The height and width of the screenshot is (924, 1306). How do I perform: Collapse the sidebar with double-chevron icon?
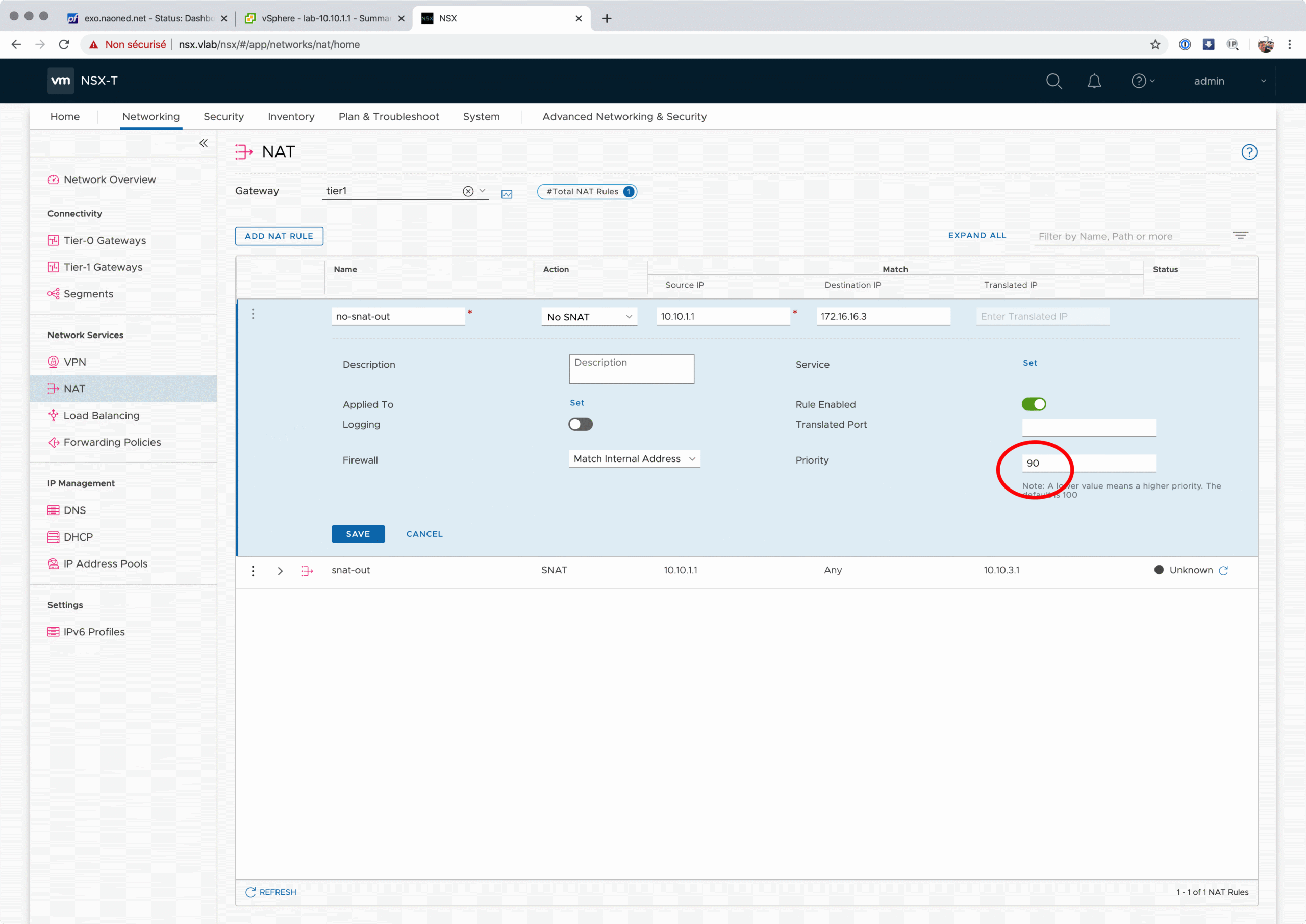click(x=203, y=143)
